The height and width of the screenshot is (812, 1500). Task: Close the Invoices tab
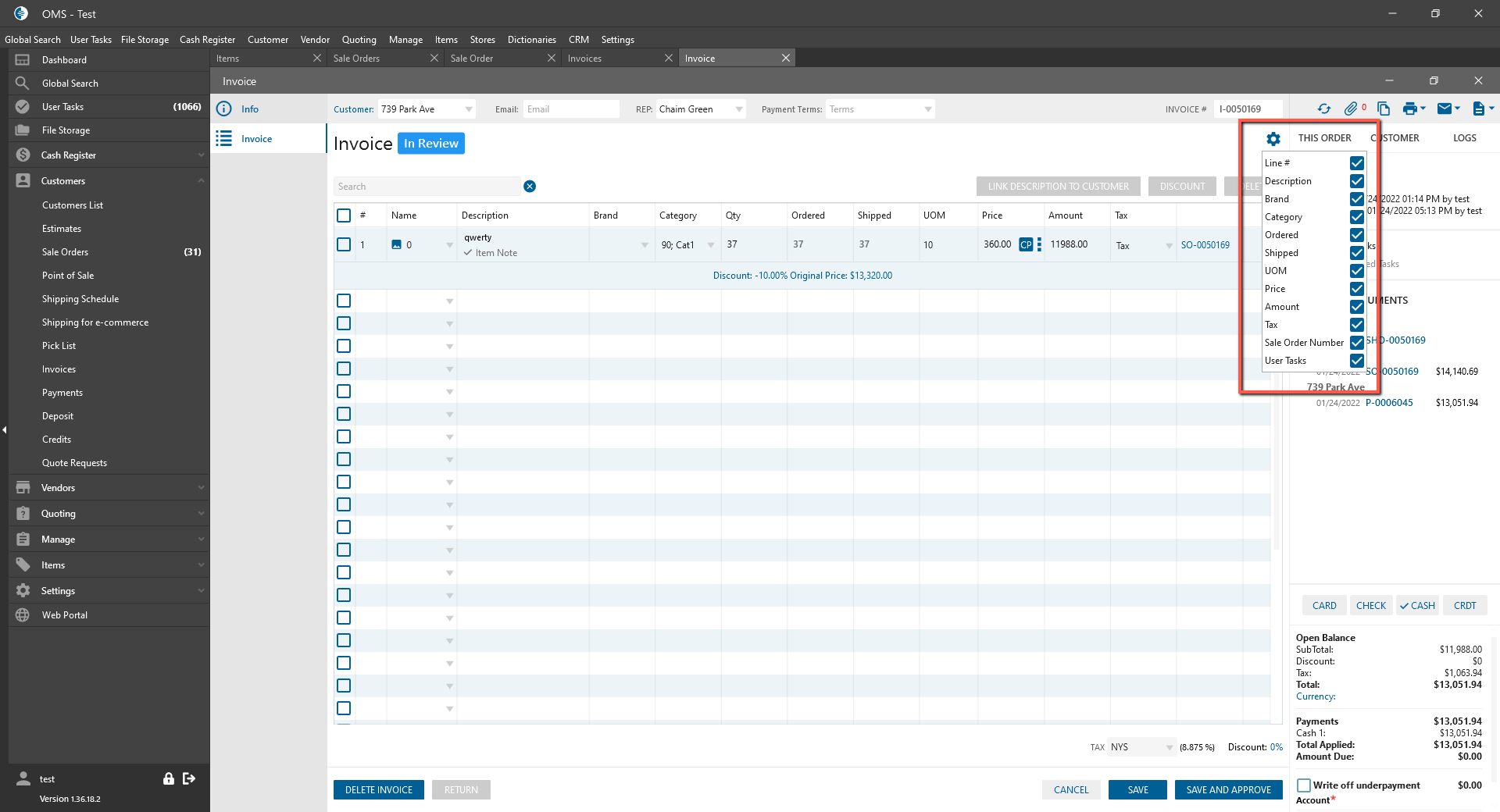pyautogui.click(x=669, y=59)
